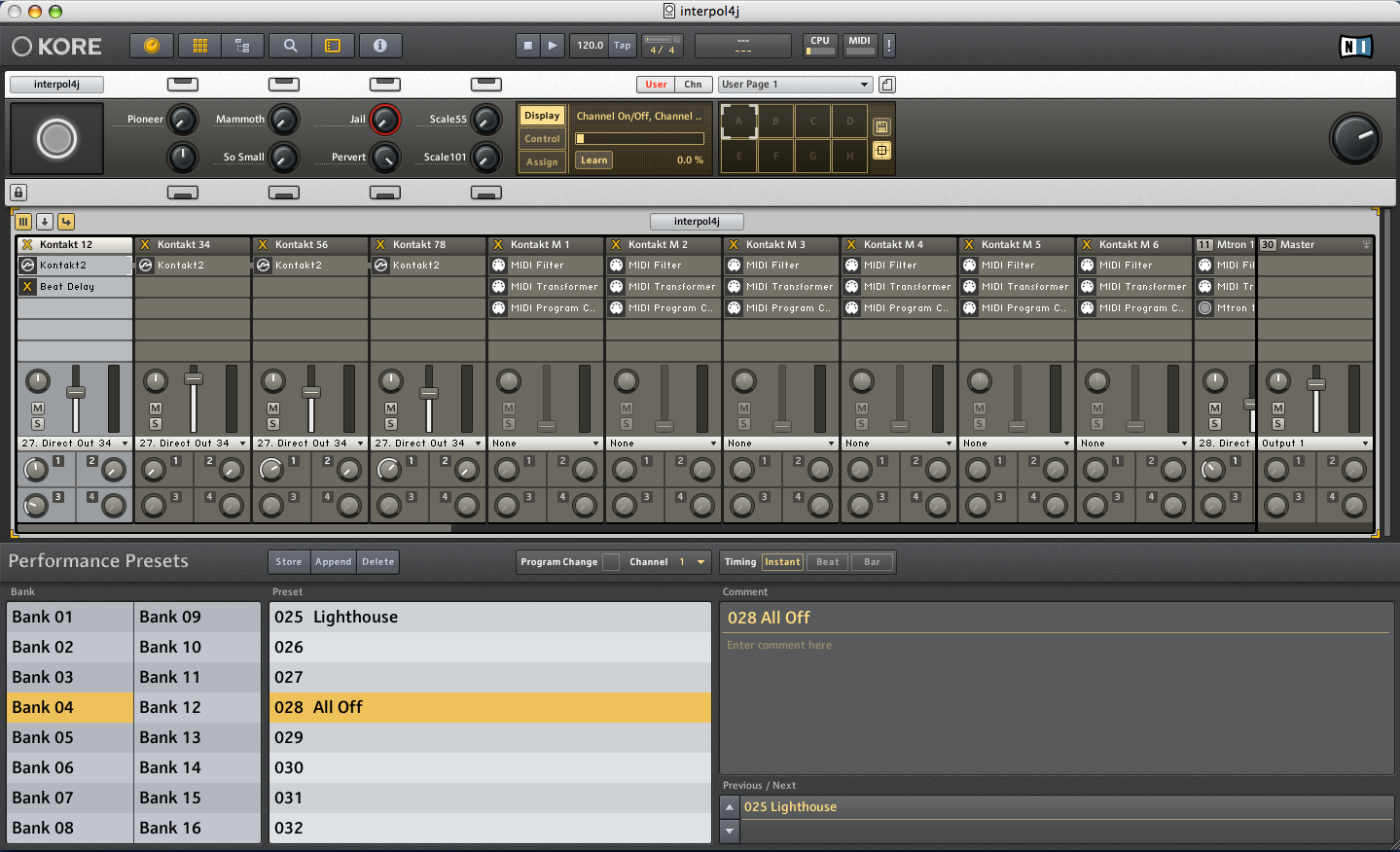Click the Append button

pos(334,562)
